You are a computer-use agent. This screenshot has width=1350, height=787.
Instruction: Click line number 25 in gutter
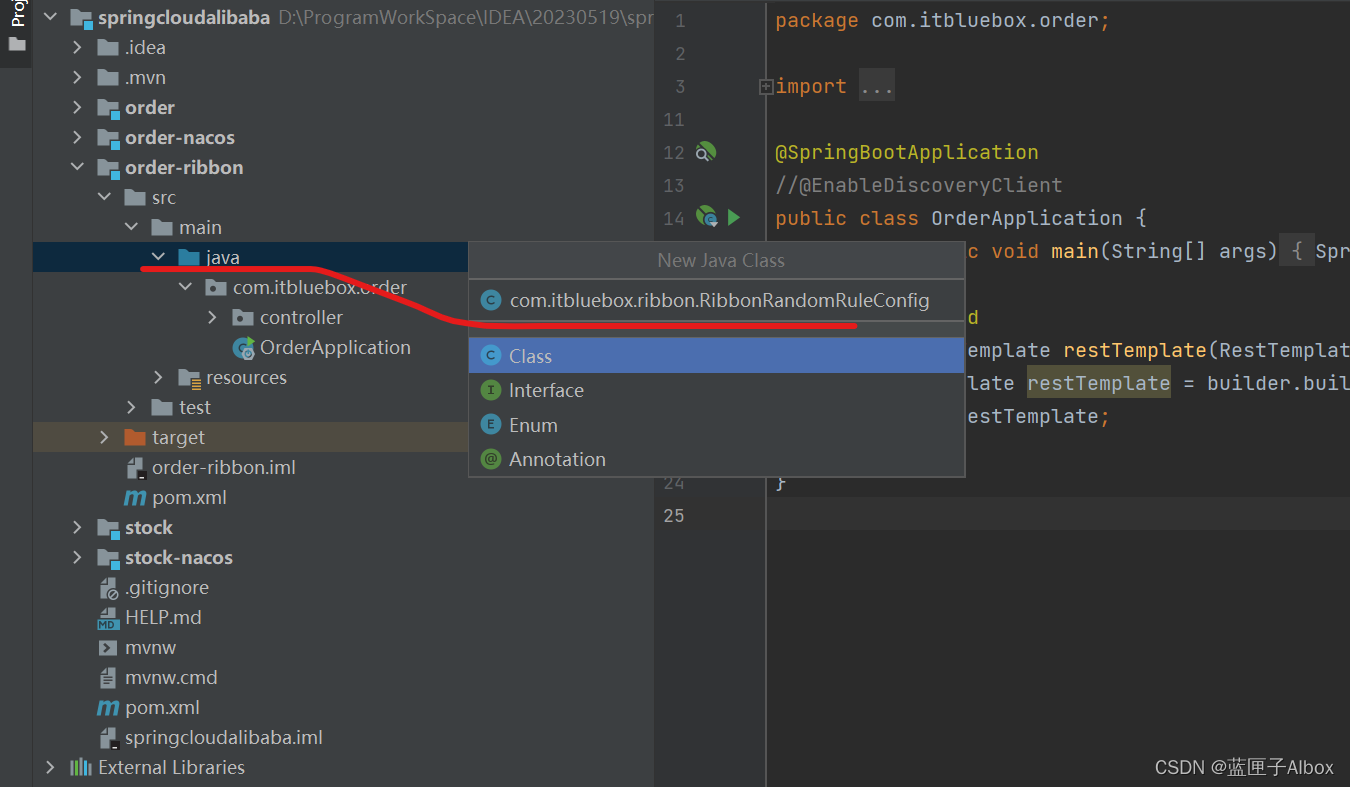[675, 515]
